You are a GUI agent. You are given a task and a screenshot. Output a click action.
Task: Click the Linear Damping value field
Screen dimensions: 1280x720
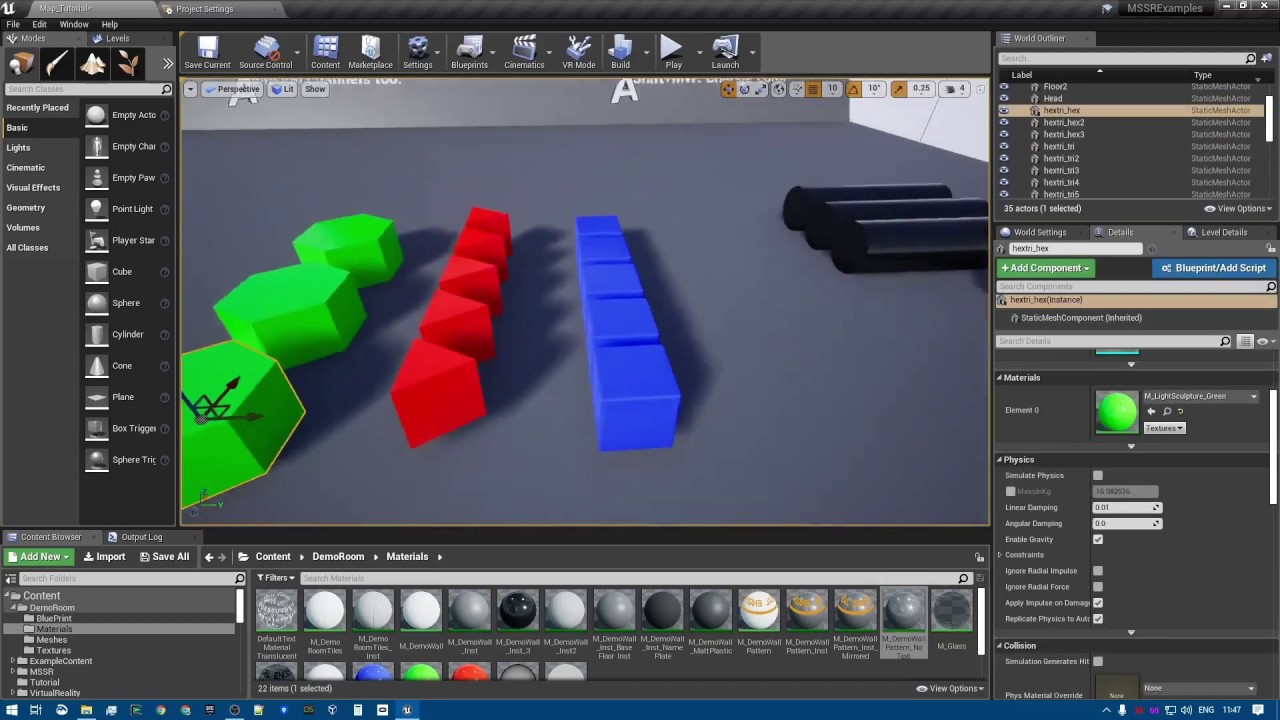(x=1127, y=507)
